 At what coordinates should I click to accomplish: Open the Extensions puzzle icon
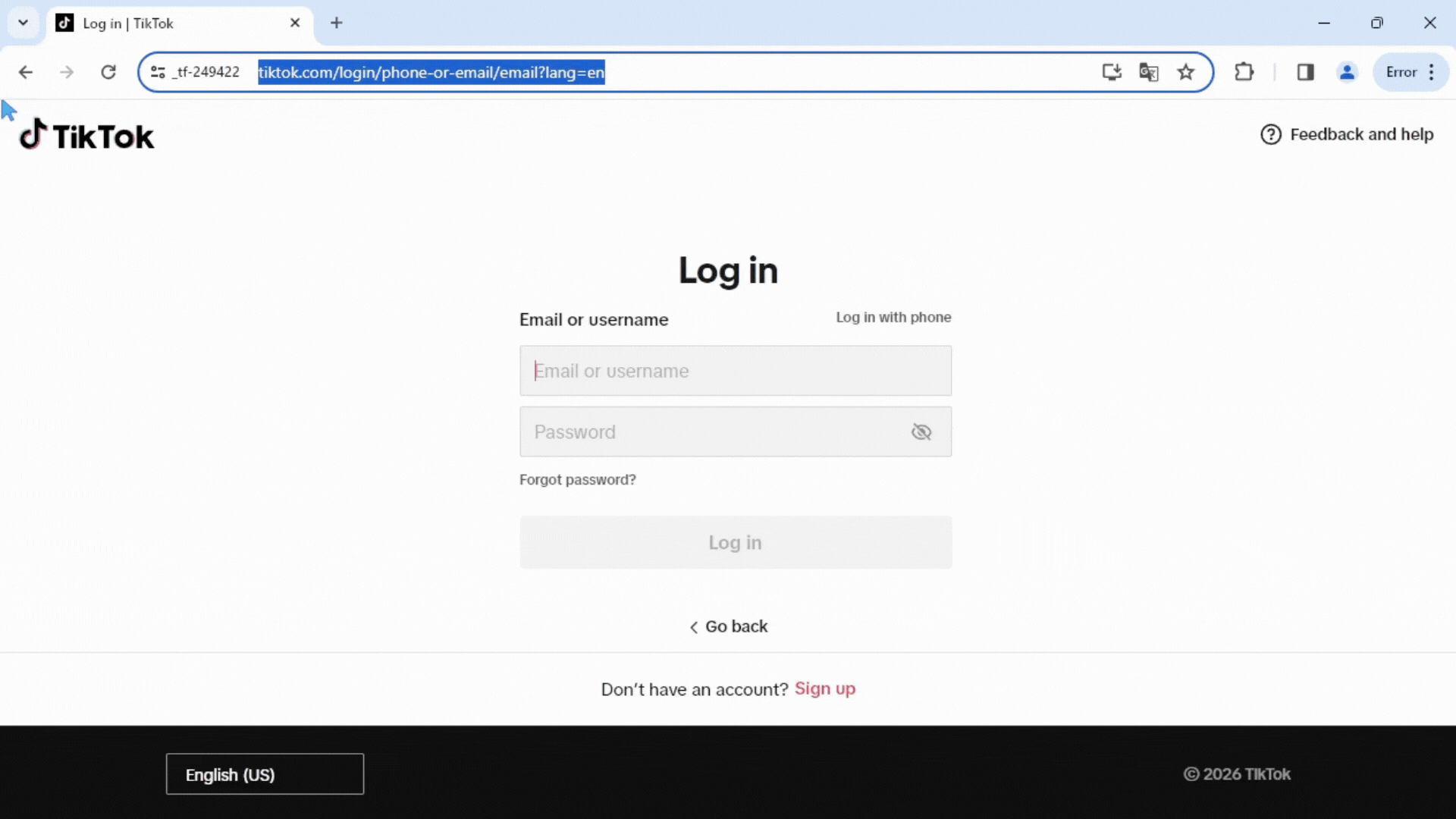[1244, 72]
